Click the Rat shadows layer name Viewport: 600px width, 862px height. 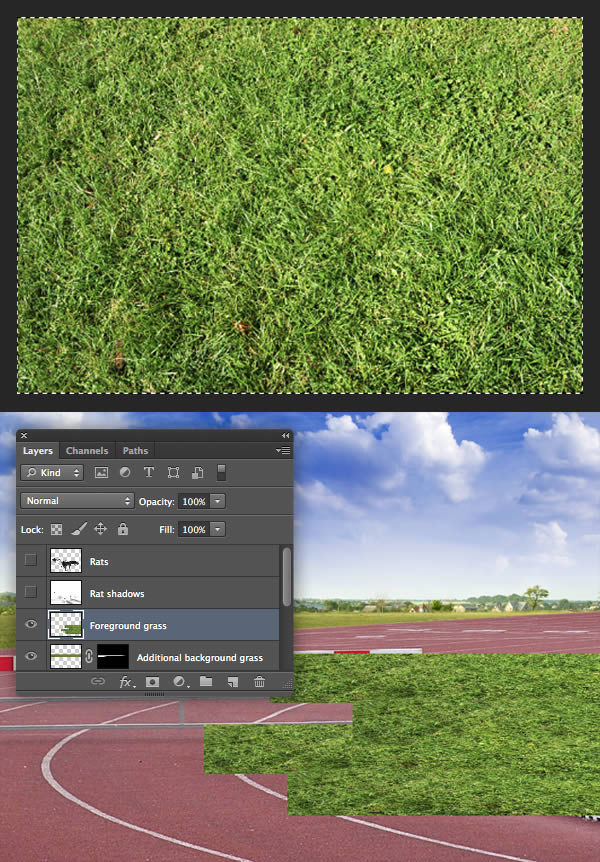pyautogui.click(x=117, y=594)
